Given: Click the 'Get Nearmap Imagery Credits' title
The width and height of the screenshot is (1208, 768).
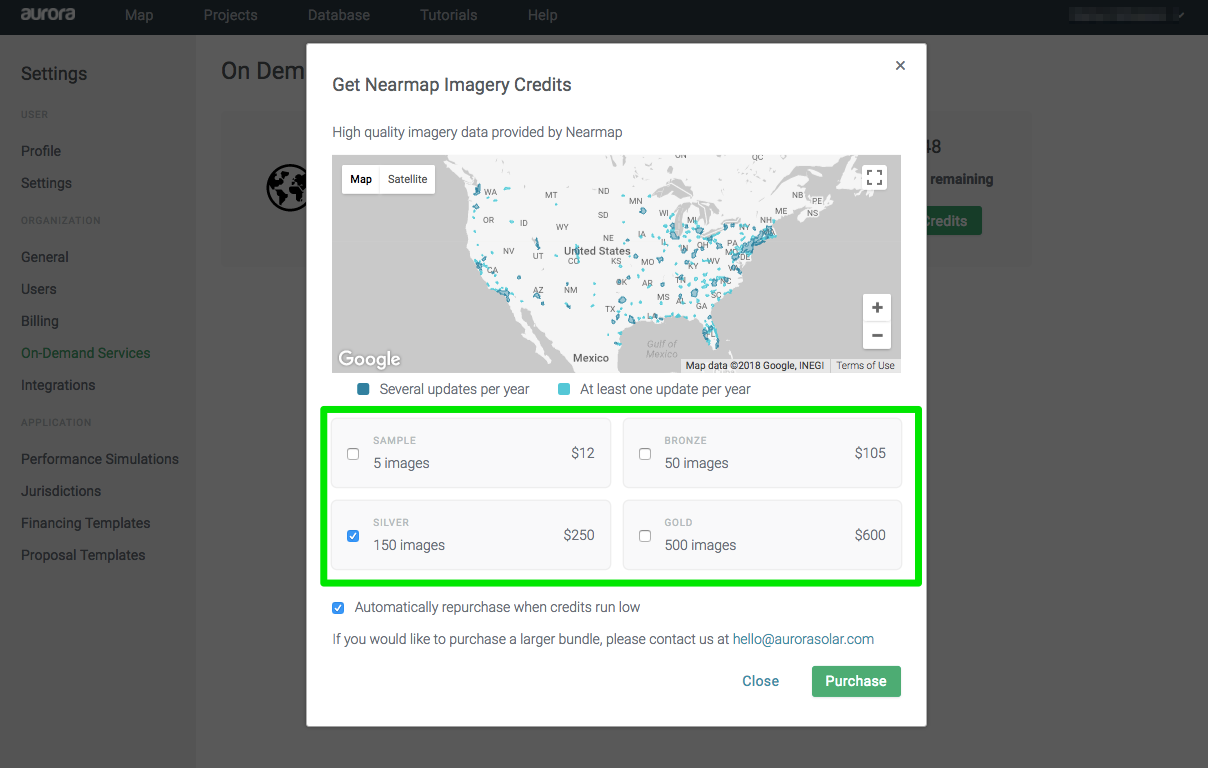Looking at the screenshot, I should point(452,85).
